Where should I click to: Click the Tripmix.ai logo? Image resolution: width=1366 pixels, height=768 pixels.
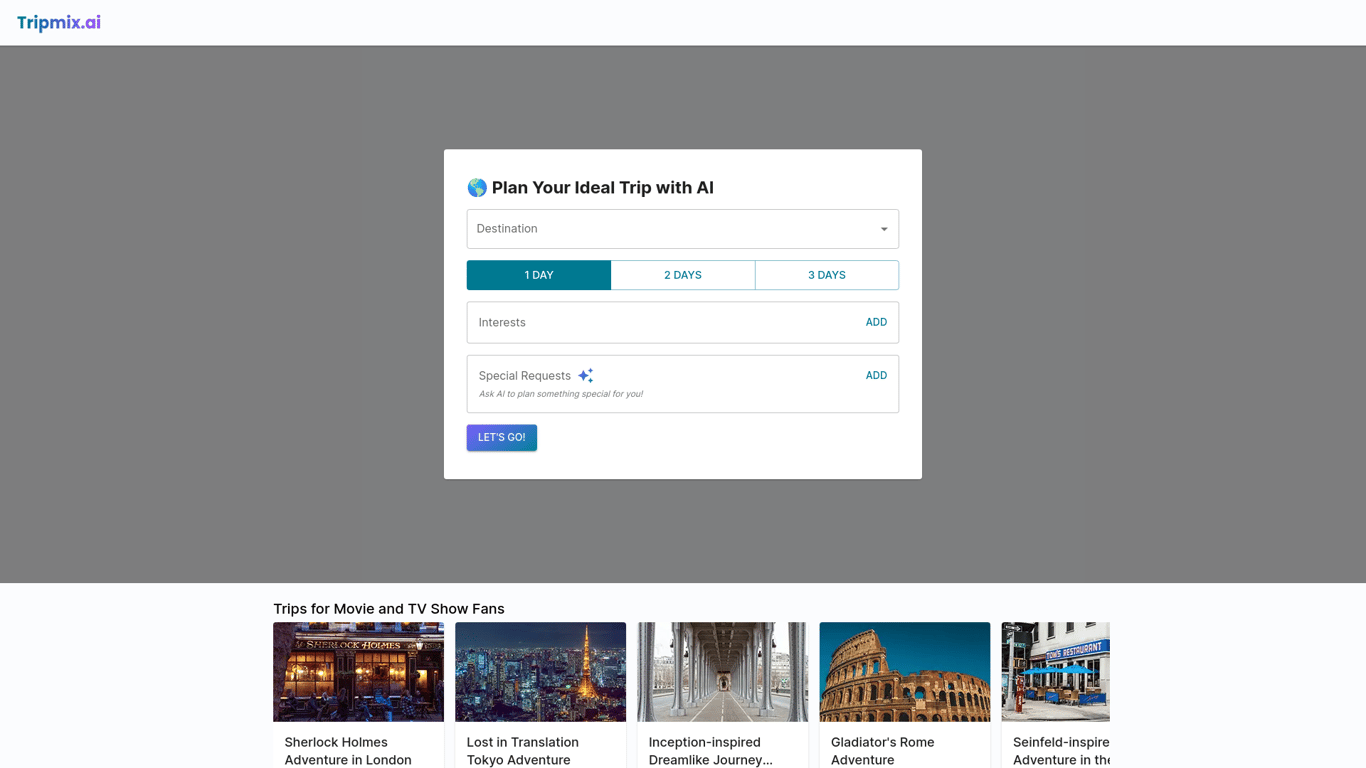(59, 23)
